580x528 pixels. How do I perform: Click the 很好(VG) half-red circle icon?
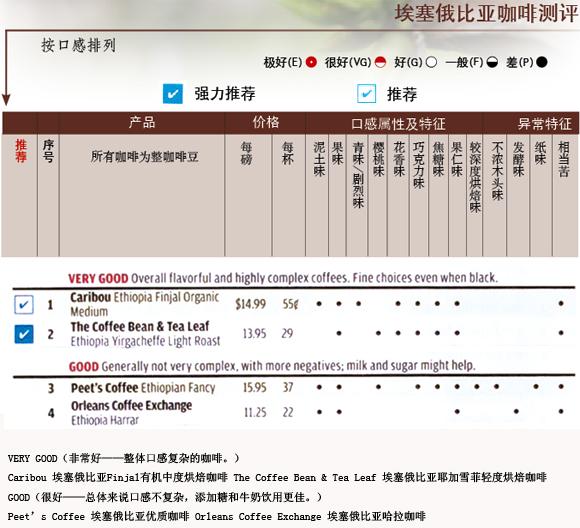380,62
